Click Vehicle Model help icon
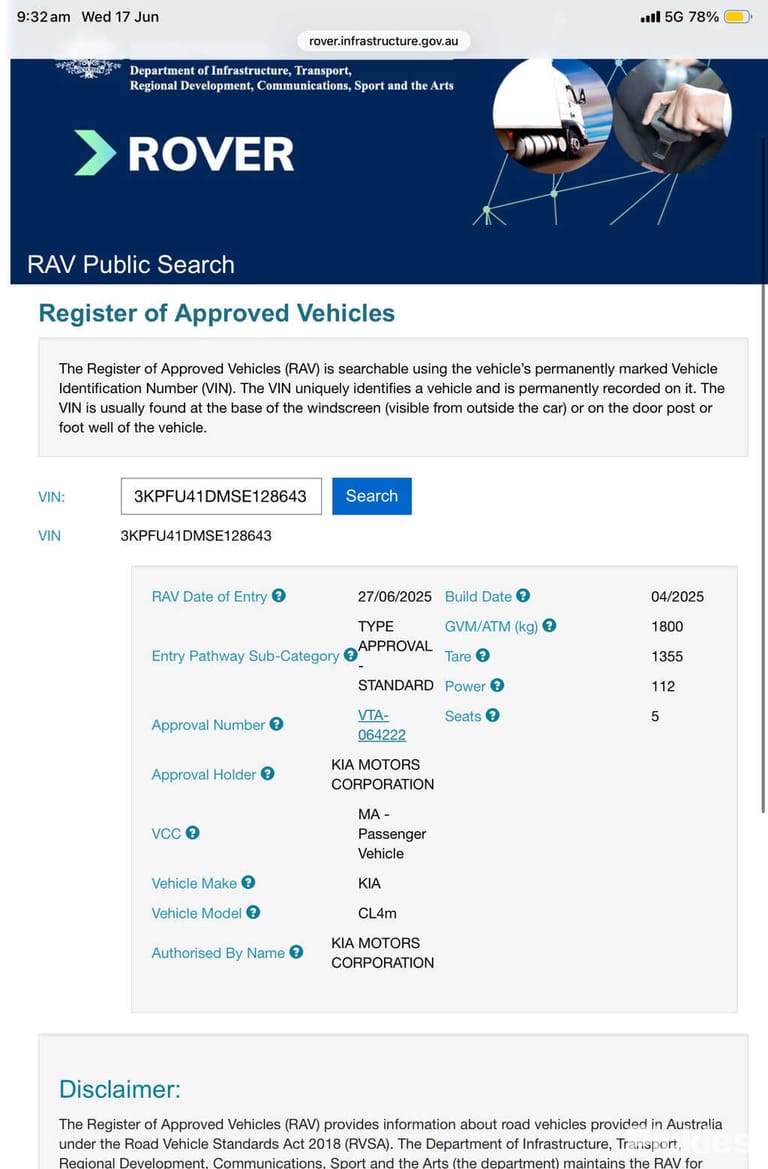The image size is (768, 1169). tap(254, 912)
